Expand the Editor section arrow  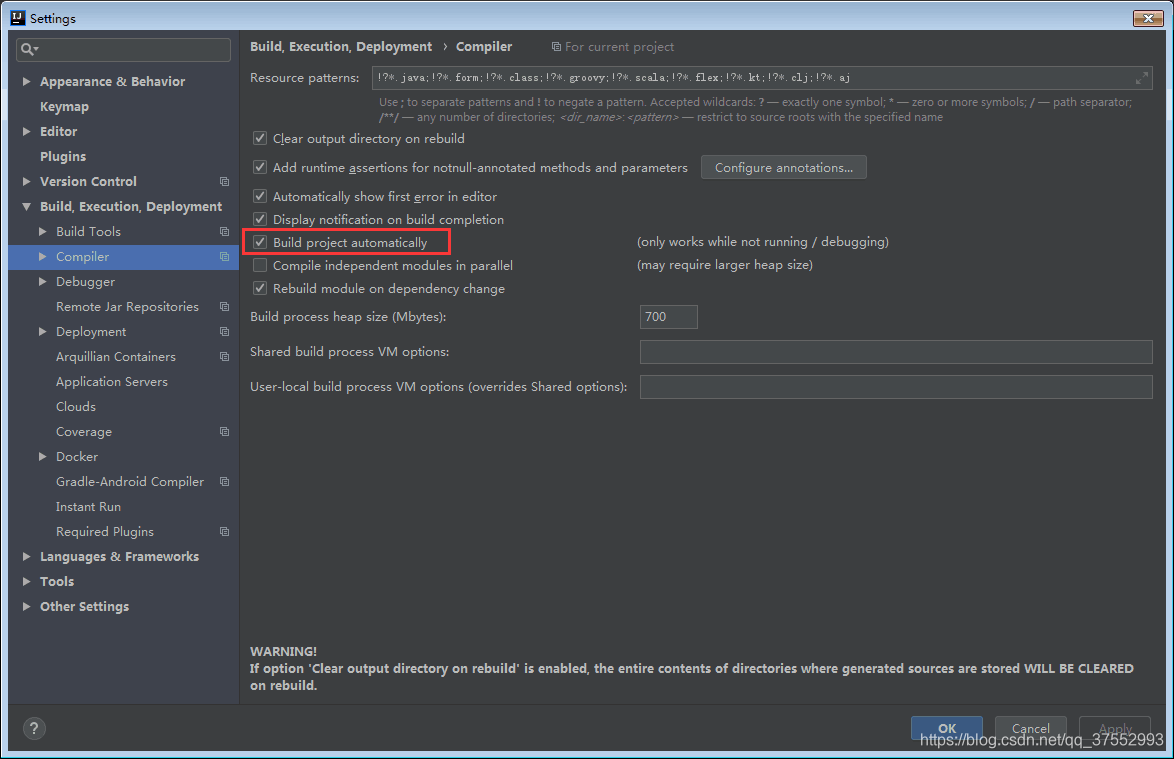click(26, 132)
